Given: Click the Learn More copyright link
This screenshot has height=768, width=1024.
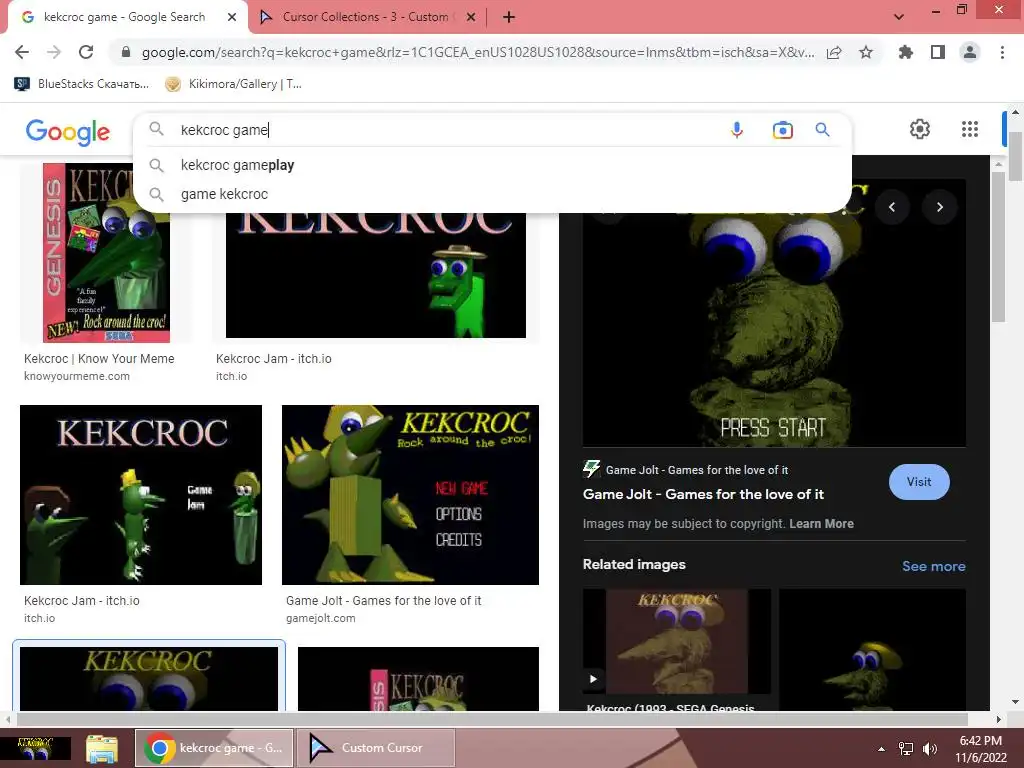Looking at the screenshot, I should (x=821, y=524).
